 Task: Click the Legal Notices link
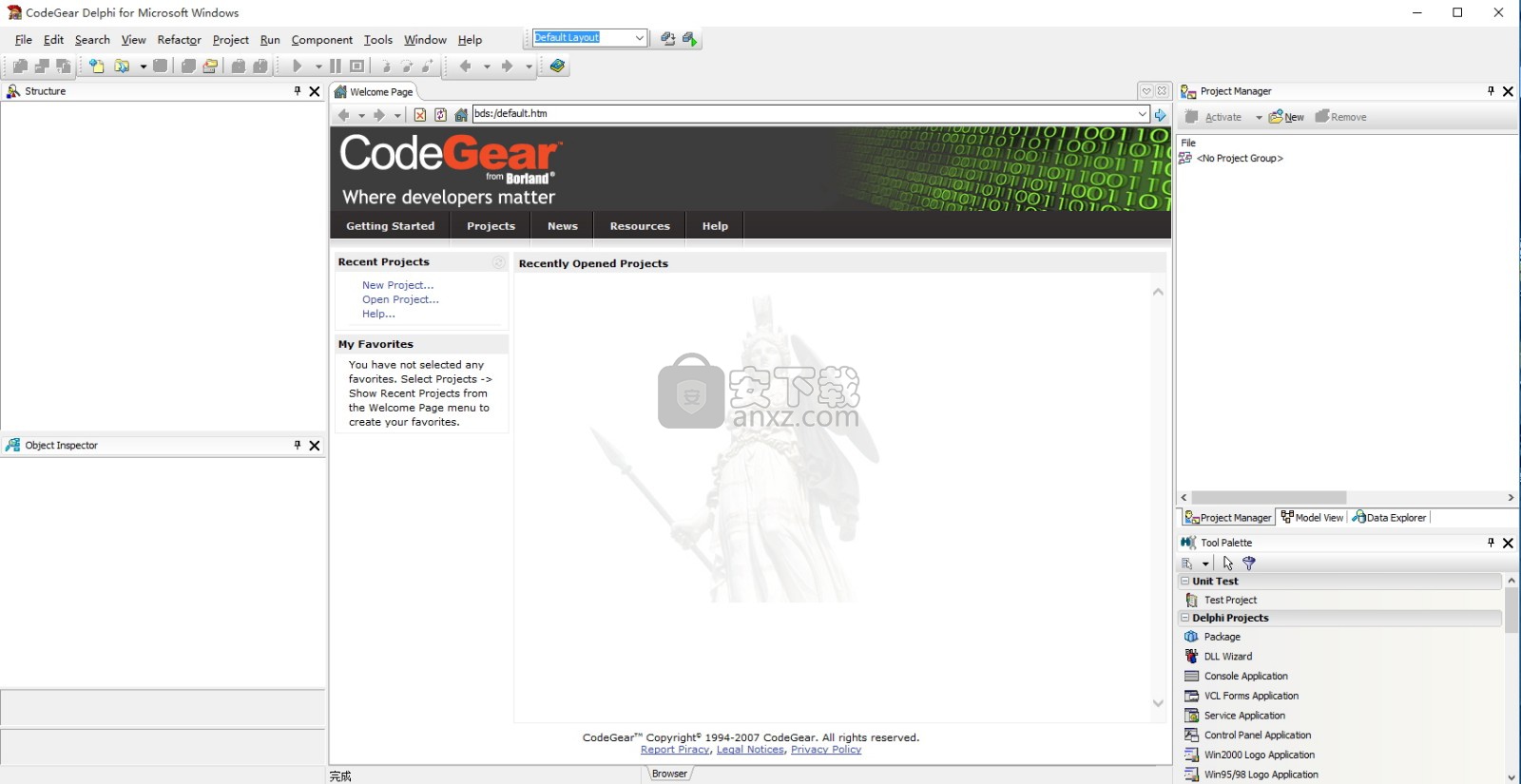click(x=751, y=750)
